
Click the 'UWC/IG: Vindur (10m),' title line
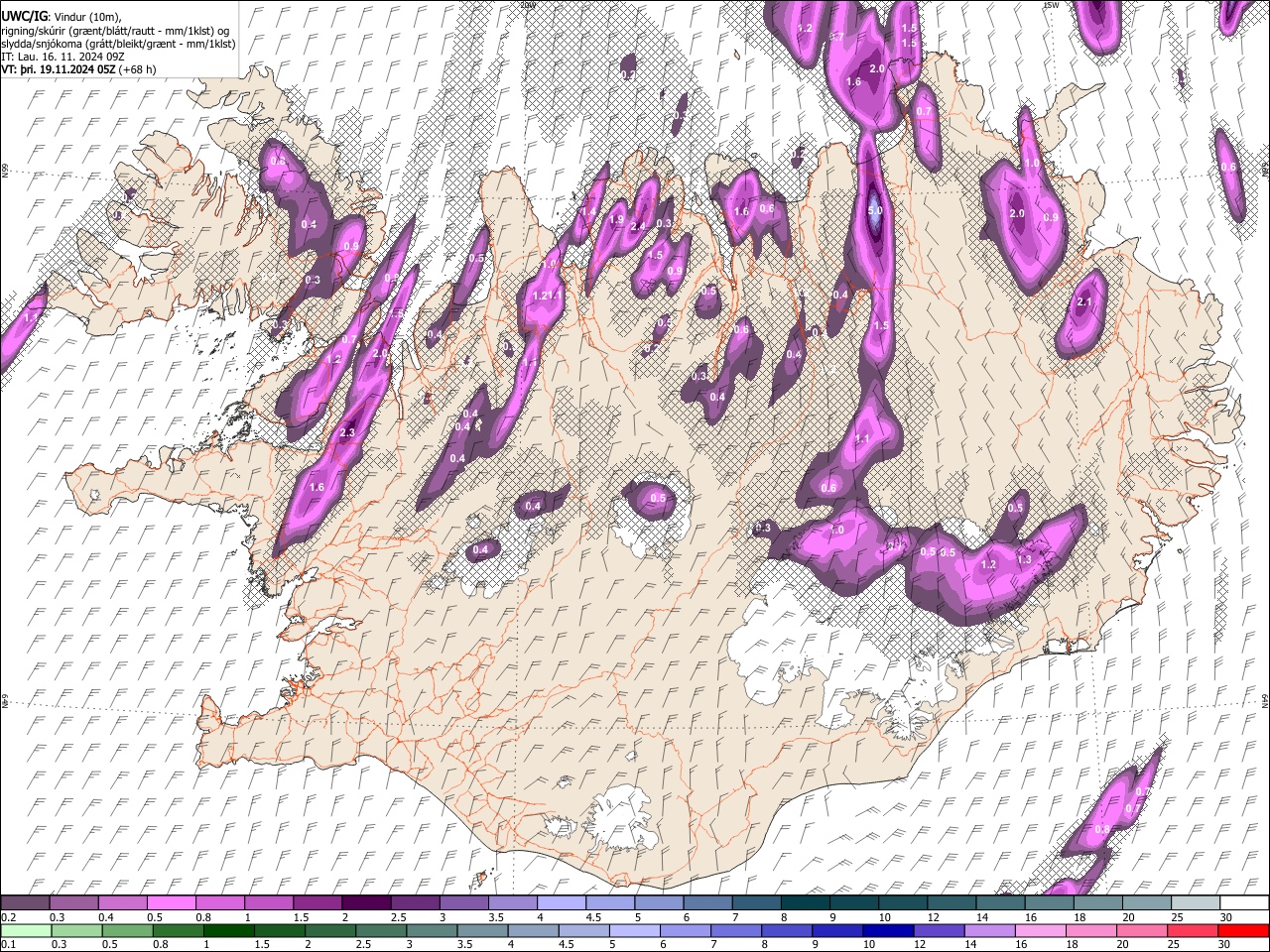click(x=60, y=17)
